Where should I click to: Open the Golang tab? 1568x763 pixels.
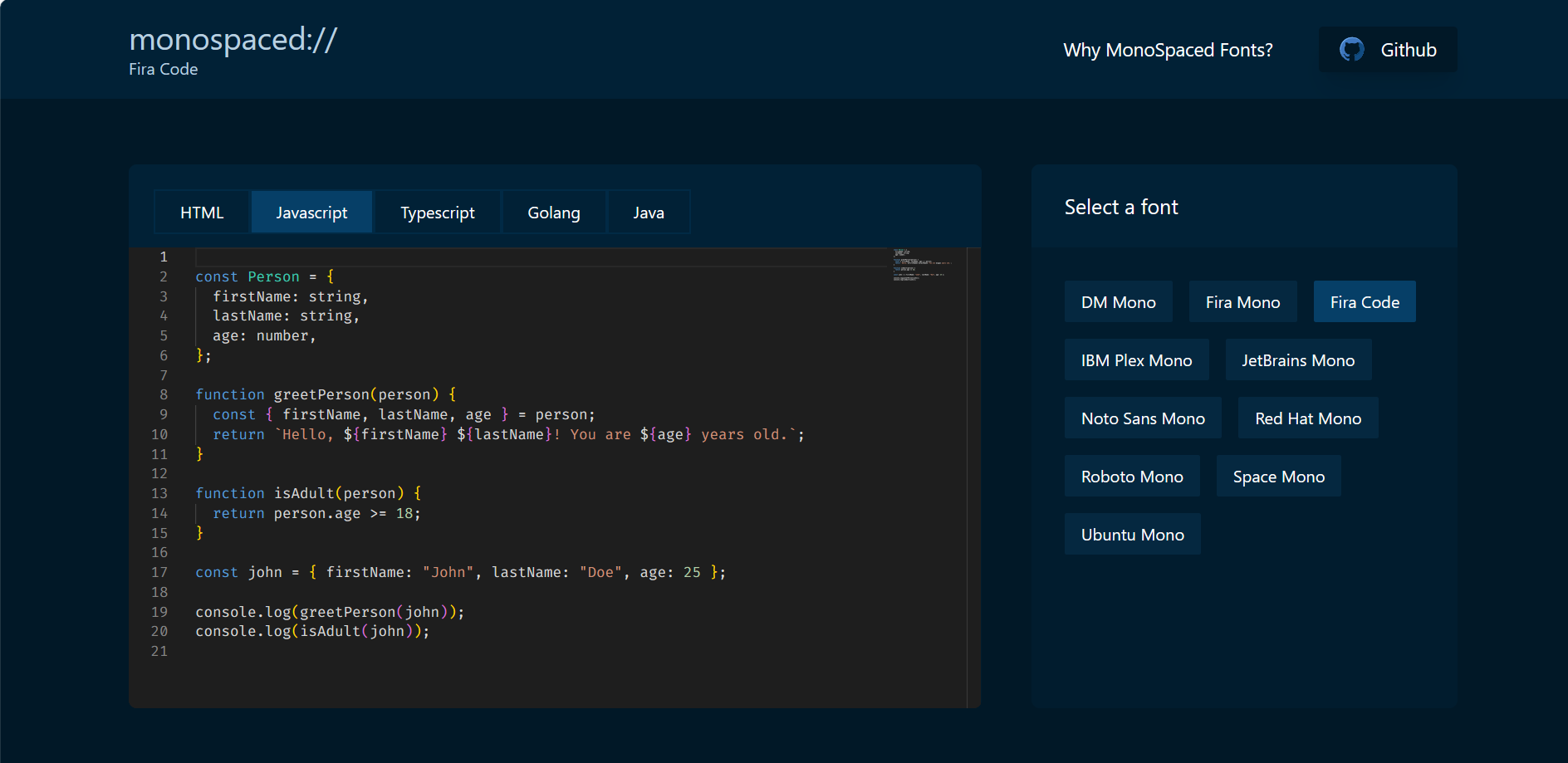(554, 213)
